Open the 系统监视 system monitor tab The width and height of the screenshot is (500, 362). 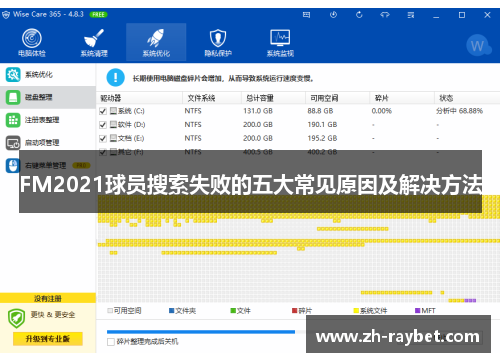point(280,42)
